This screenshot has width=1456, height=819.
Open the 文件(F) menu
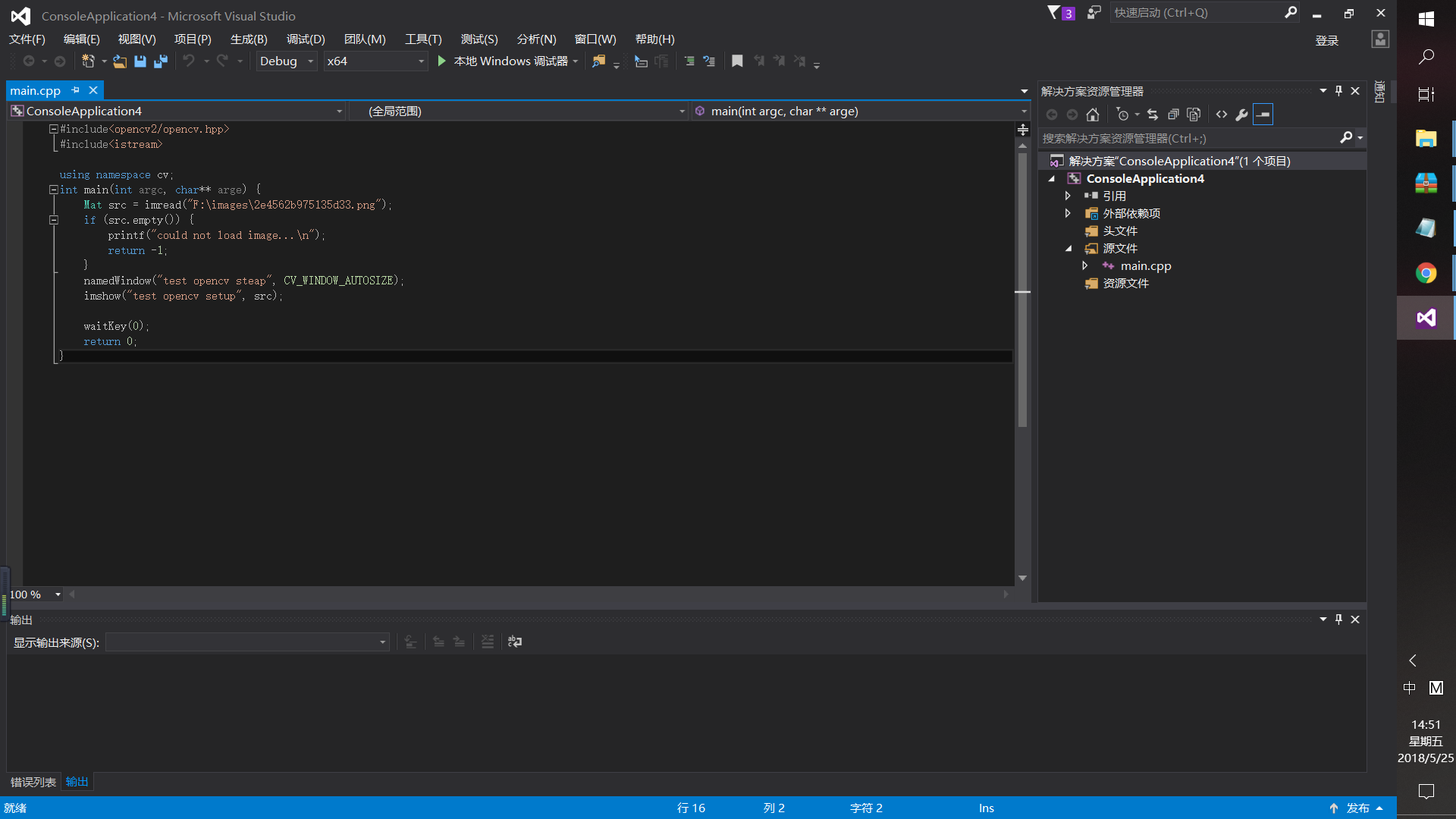click(x=27, y=39)
